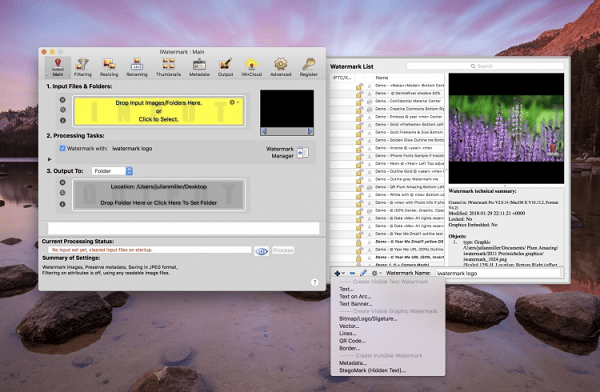The image size is (600, 392).
Task: Choose Vector... menu item
Action: pyautogui.click(x=349, y=326)
